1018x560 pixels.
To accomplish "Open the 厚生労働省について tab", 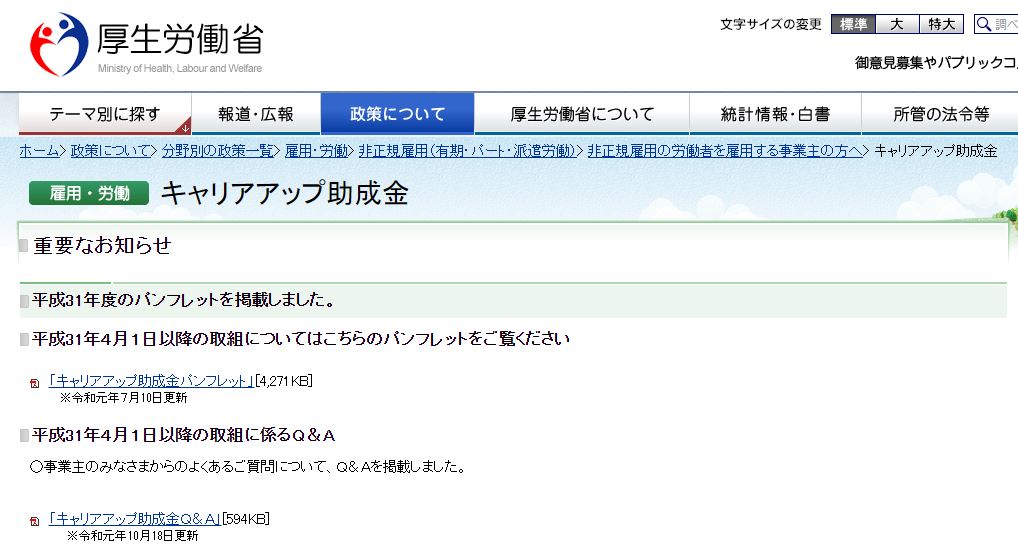I will coord(582,114).
